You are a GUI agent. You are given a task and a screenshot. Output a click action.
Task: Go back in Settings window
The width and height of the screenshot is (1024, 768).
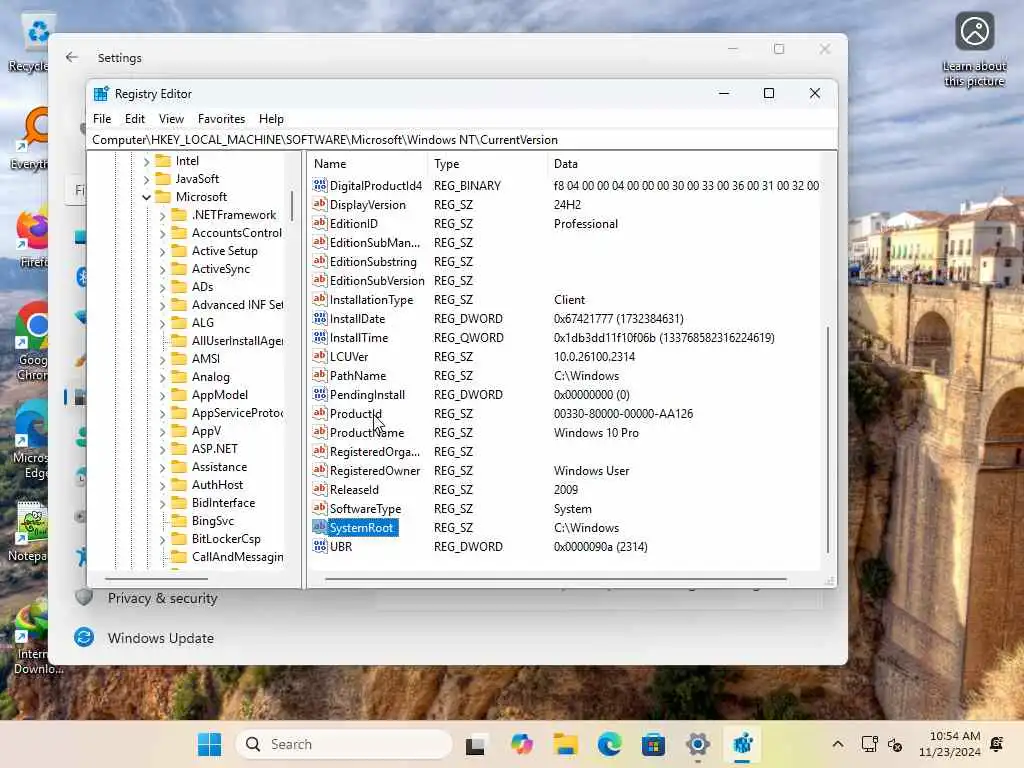(x=72, y=57)
